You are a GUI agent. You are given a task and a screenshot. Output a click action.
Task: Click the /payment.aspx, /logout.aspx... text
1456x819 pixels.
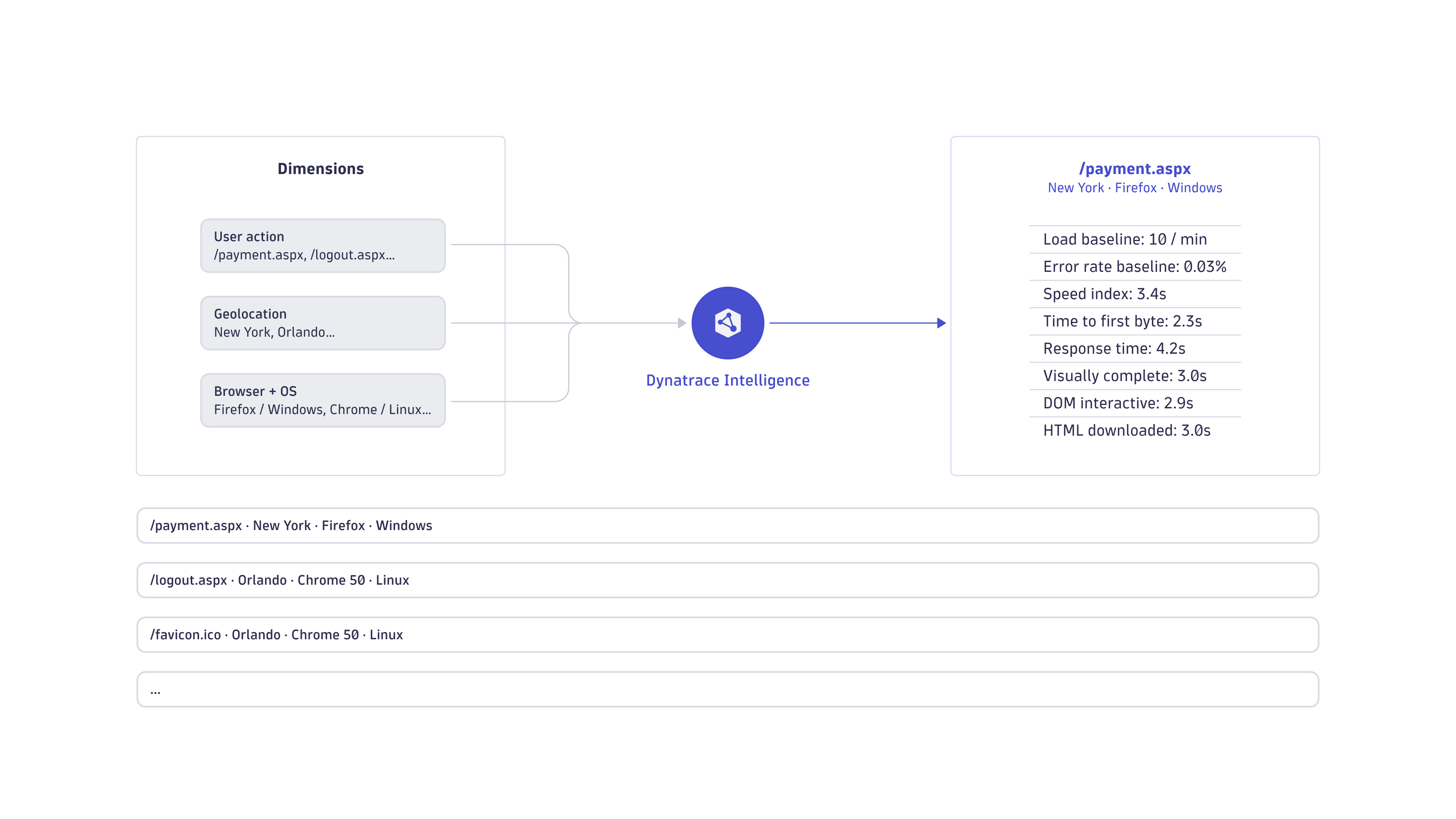point(304,255)
